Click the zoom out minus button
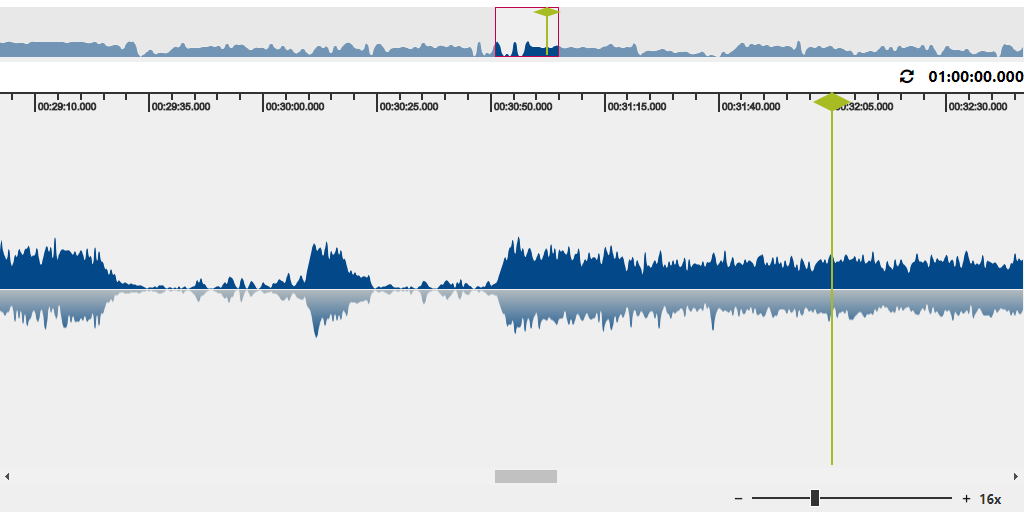1025x517 pixels. [x=738, y=498]
